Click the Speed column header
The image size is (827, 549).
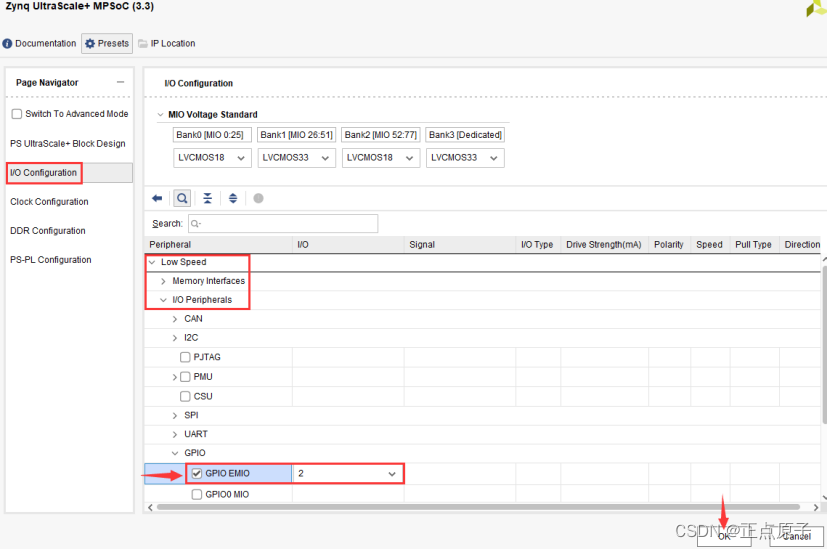pos(710,244)
